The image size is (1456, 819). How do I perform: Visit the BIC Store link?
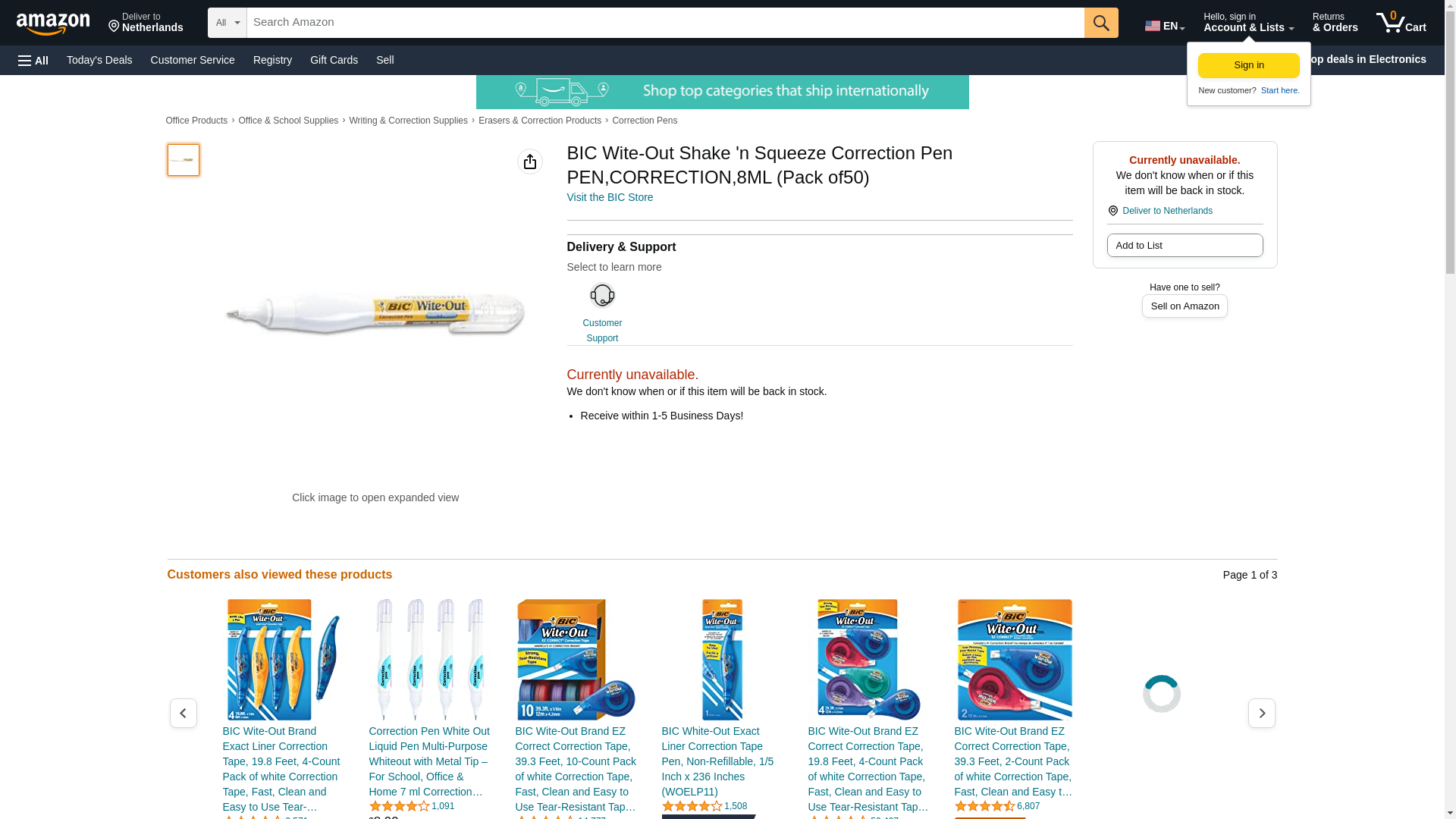(x=610, y=197)
